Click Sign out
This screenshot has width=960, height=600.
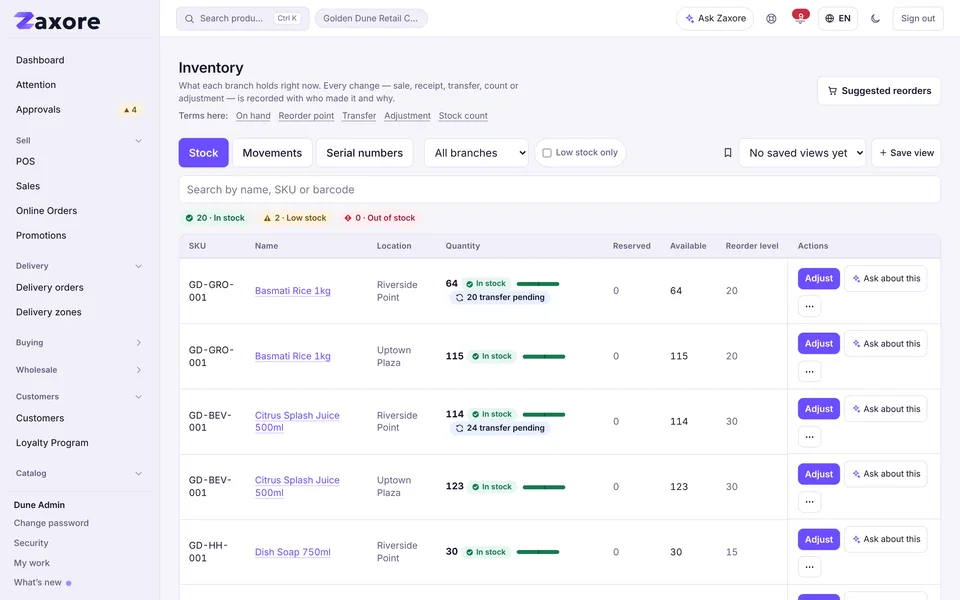coord(917,18)
